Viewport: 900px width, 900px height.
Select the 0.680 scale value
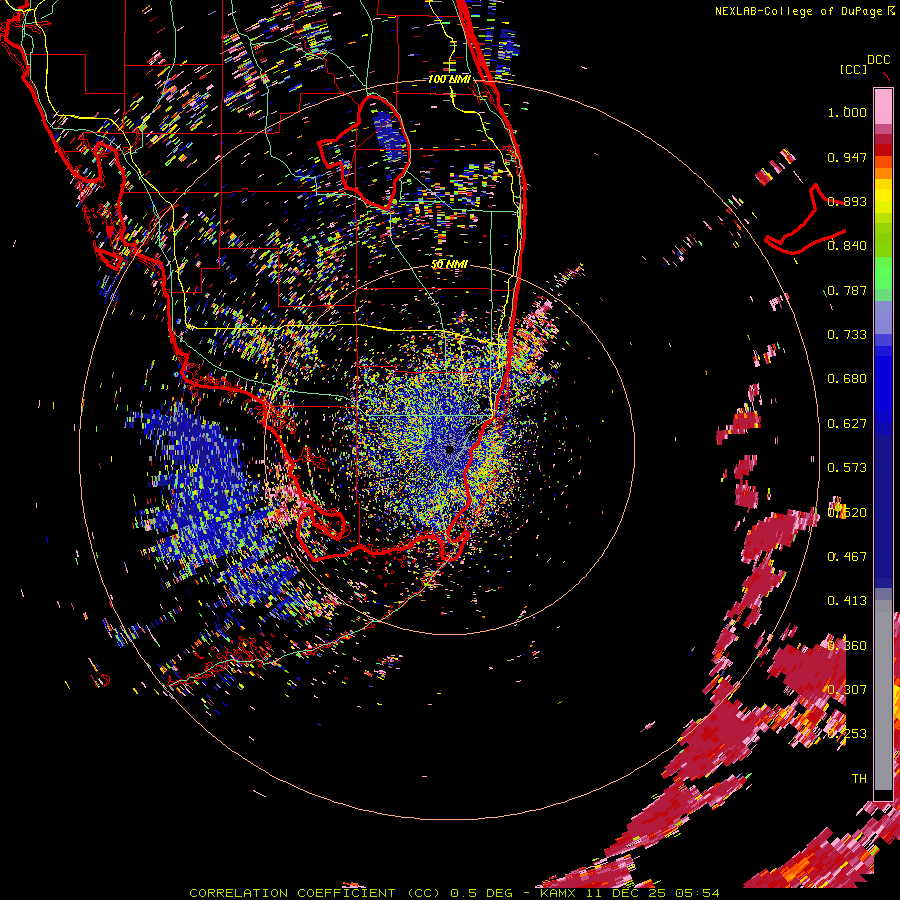point(847,379)
